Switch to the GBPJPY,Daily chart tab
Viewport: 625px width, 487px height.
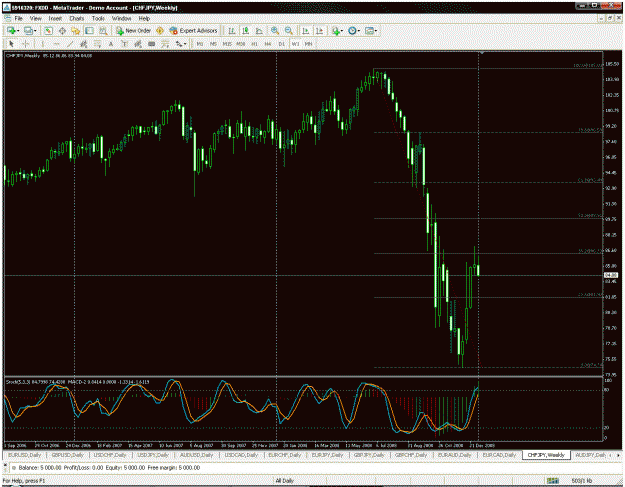point(369,455)
